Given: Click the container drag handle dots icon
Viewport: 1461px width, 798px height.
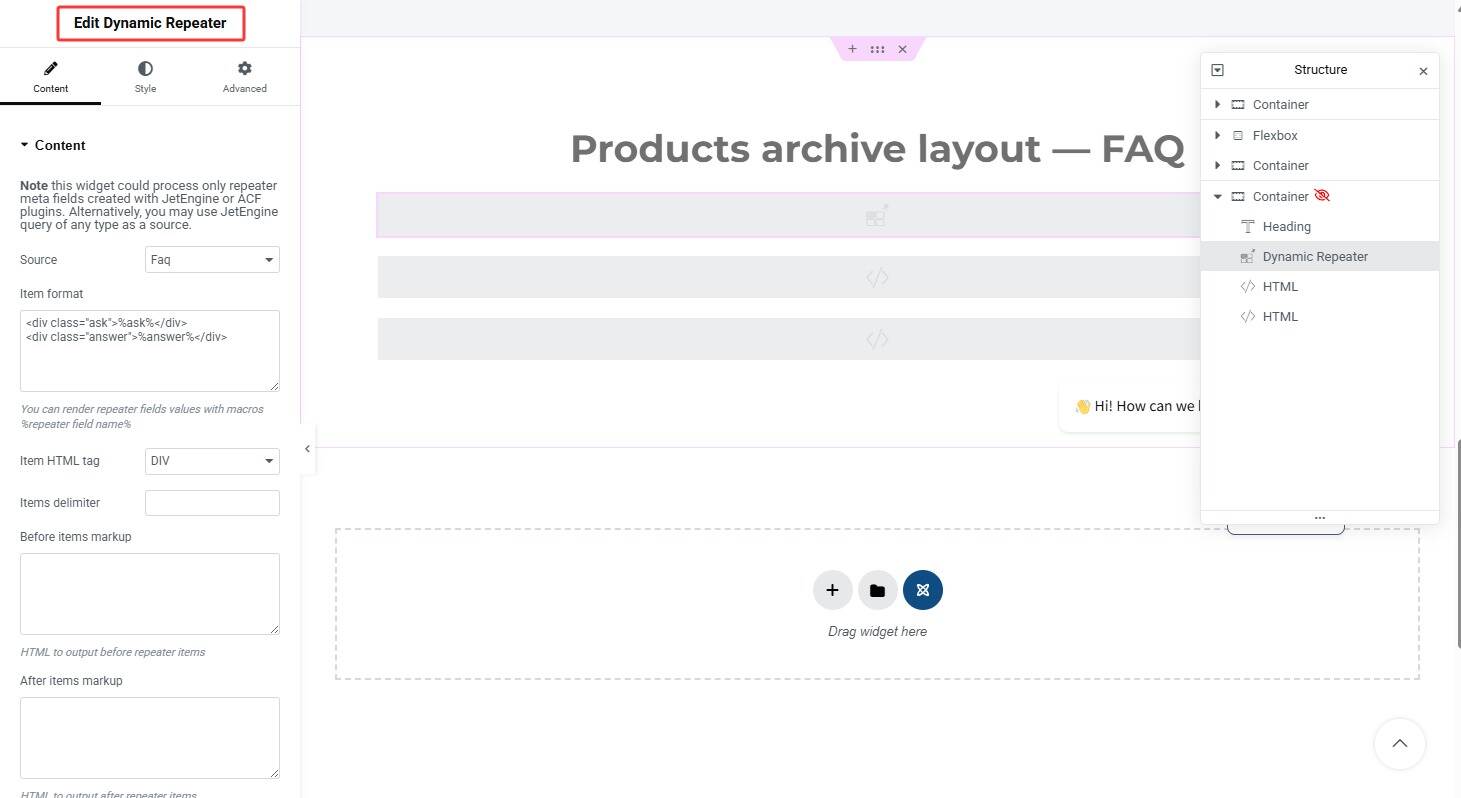Looking at the screenshot, I should coord(877,49).
